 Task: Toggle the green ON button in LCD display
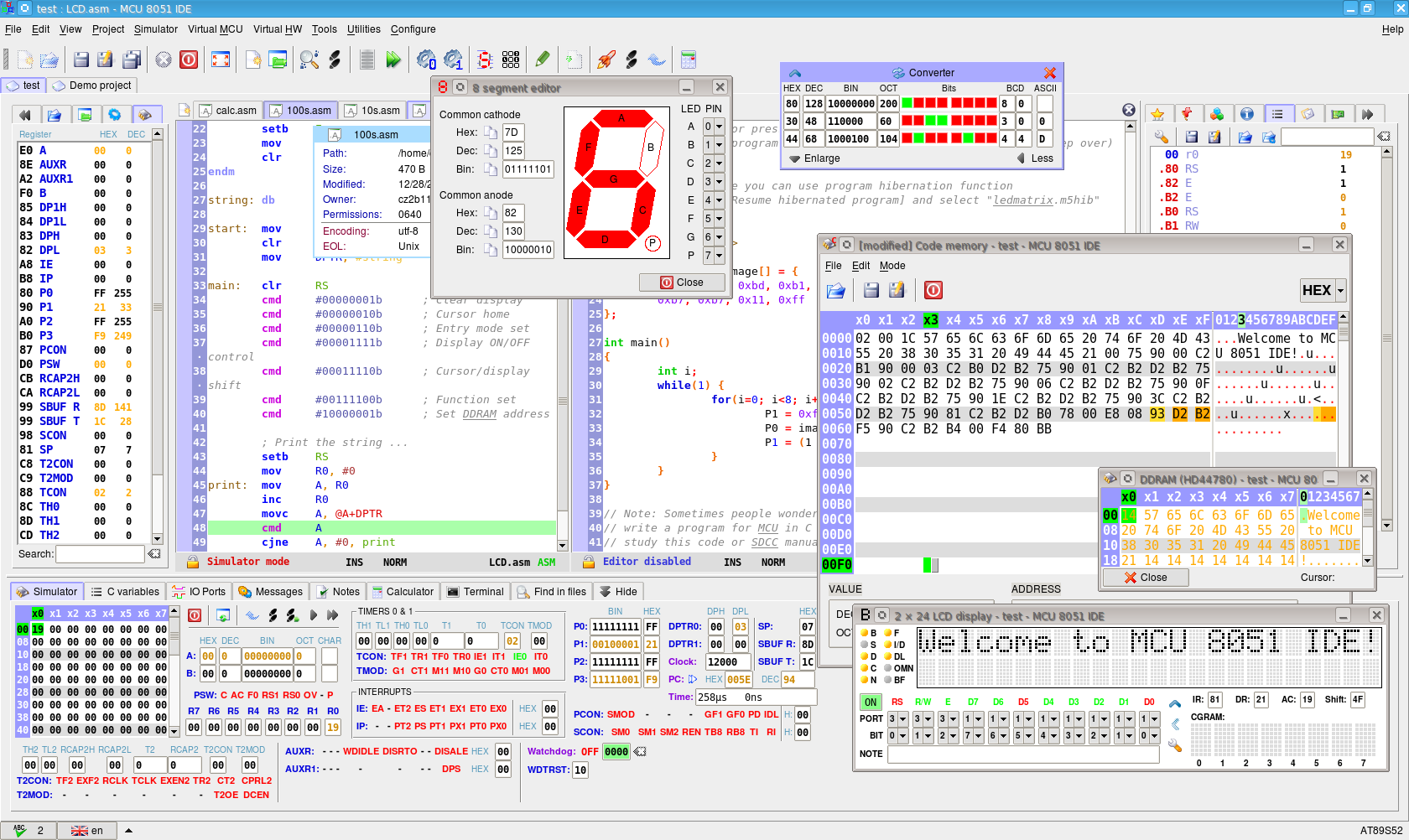[871, 703]
